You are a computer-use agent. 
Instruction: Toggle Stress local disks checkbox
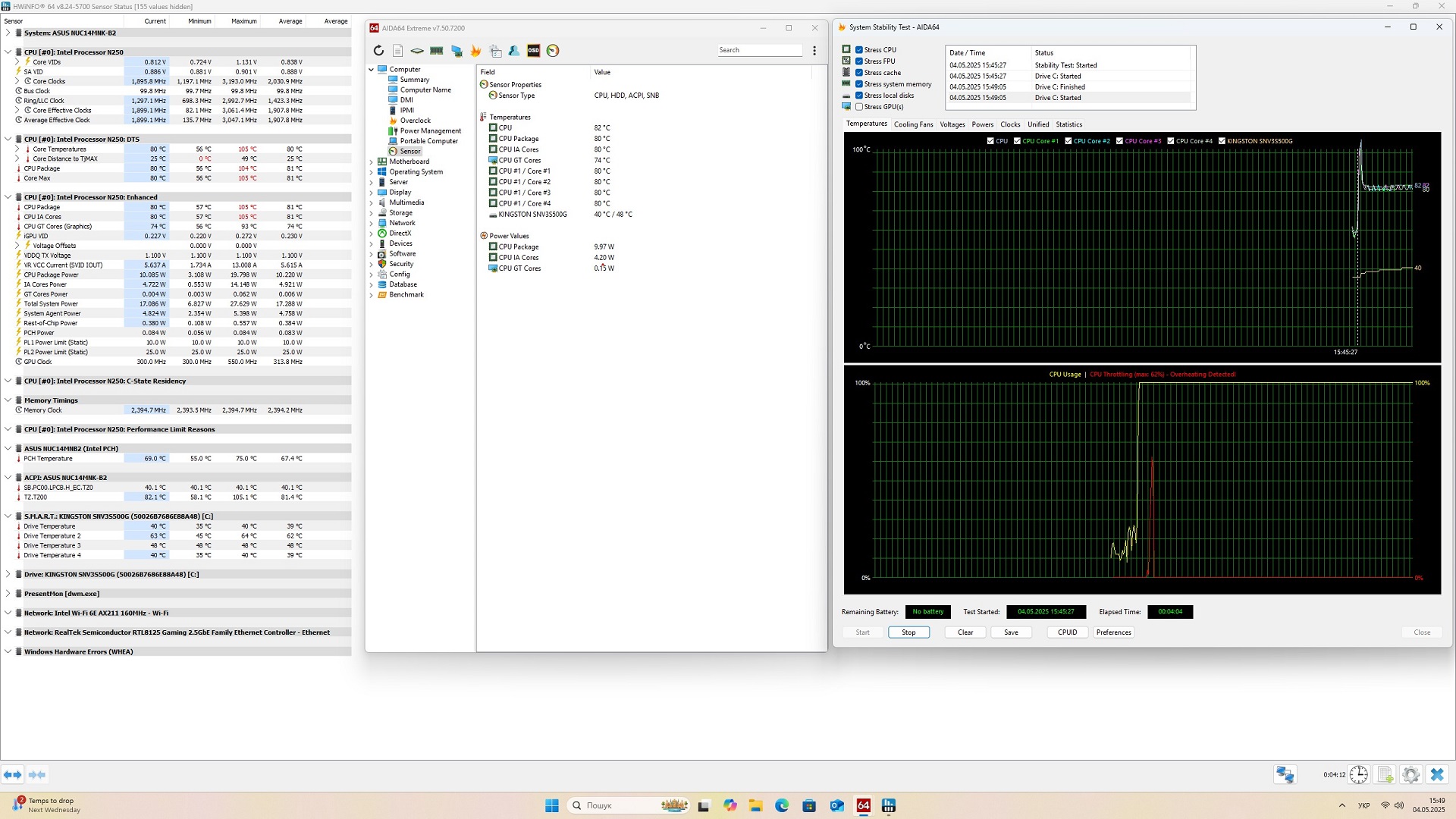coord(859,96)
